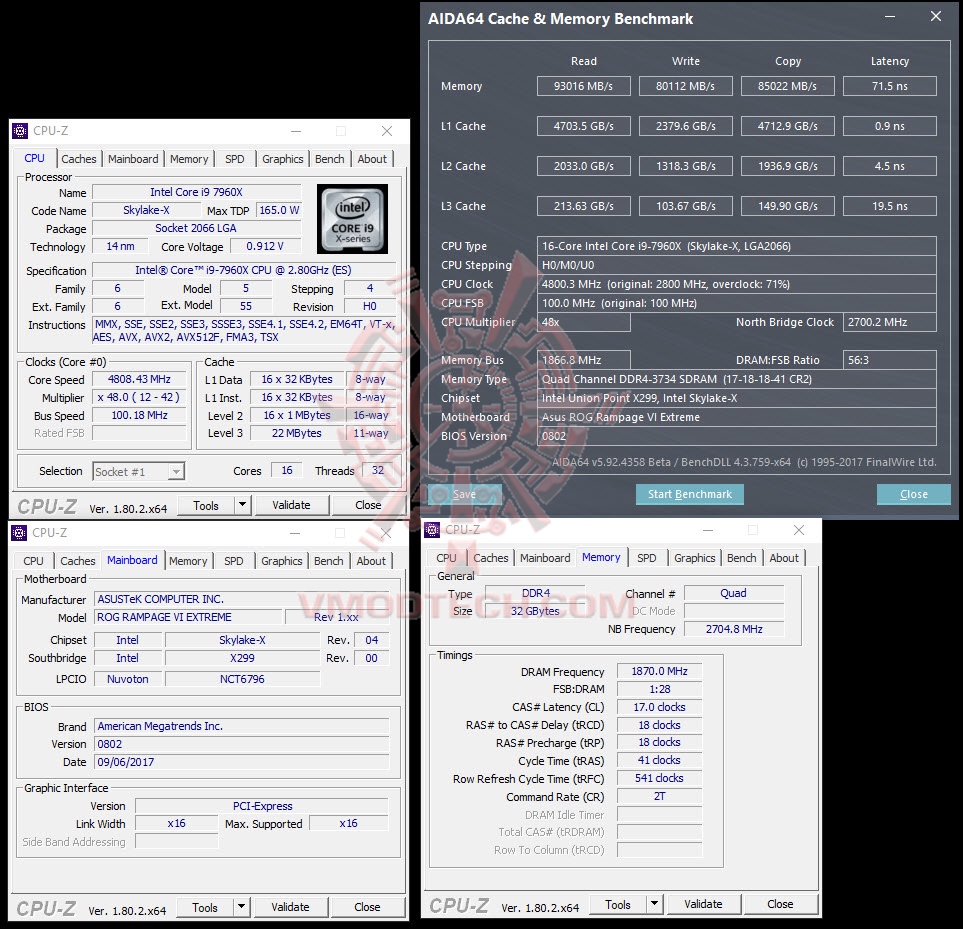963x929 pixels.
Task: Click Core Voltage value 0.912 V
Action: point(265,246)
